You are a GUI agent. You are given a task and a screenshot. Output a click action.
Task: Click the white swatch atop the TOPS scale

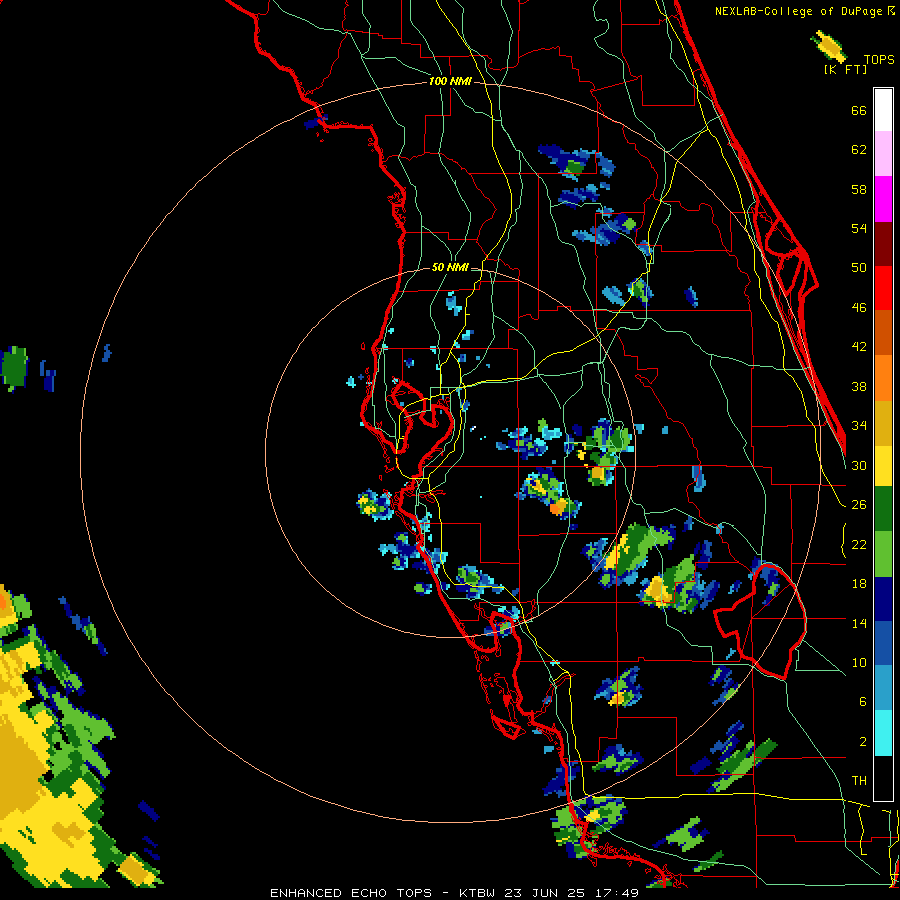pos(883,110)
